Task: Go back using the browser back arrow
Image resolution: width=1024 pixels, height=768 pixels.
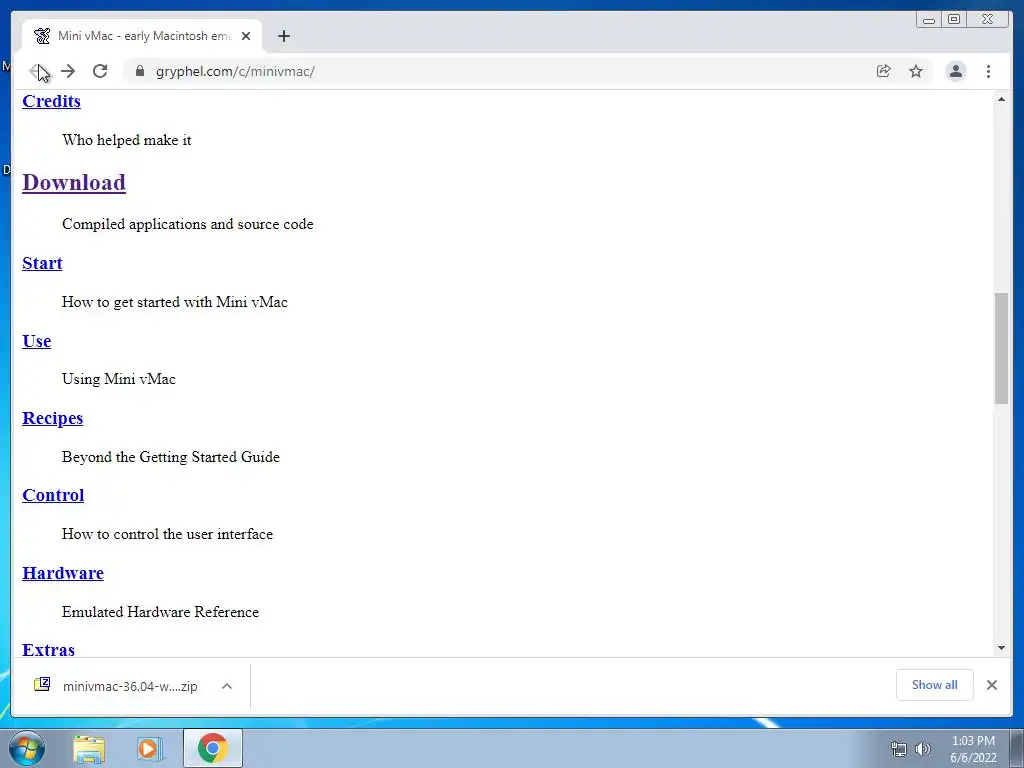Action: [x=36, y=71]
